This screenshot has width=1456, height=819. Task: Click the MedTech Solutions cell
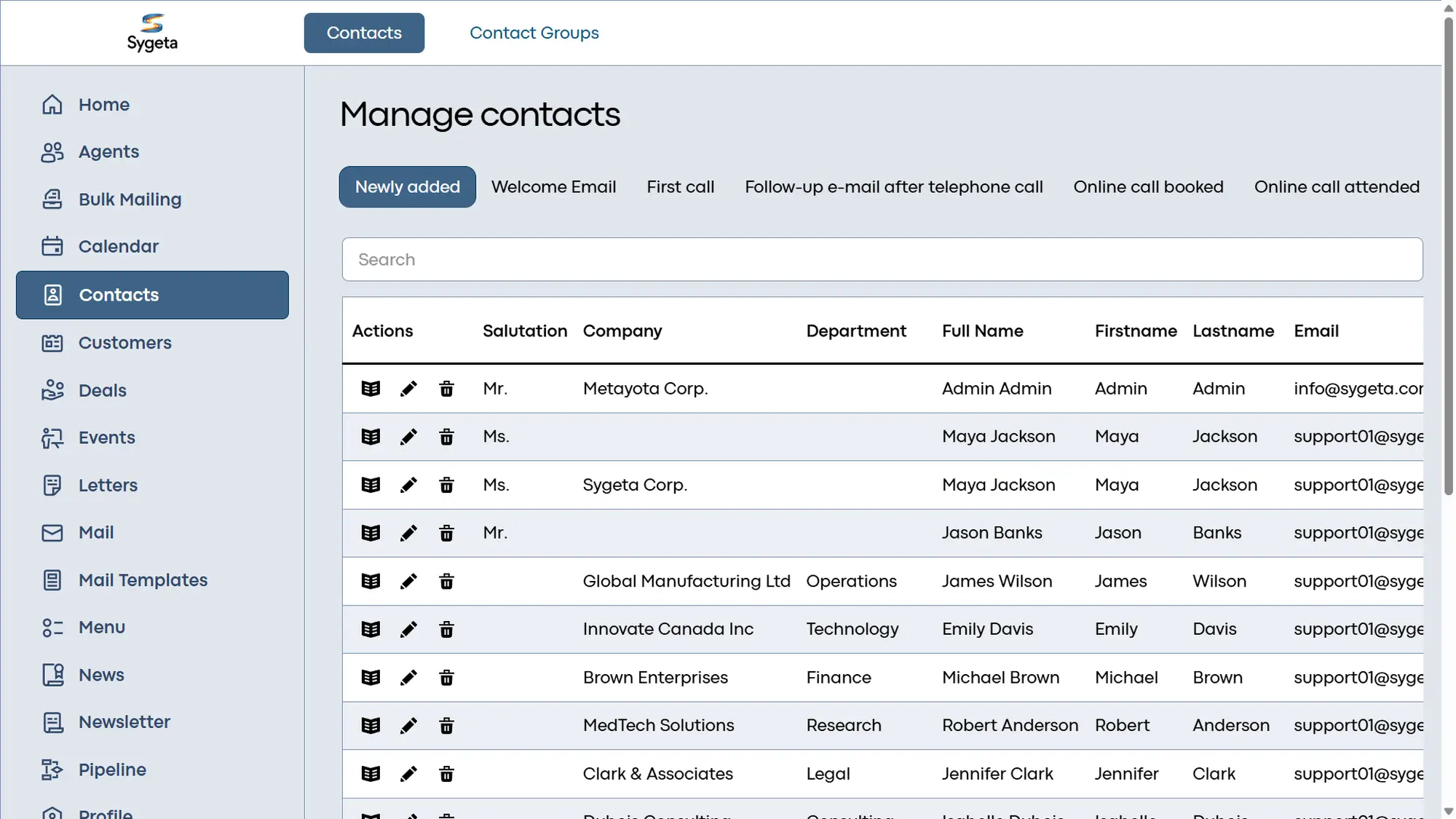pos(658,726)
